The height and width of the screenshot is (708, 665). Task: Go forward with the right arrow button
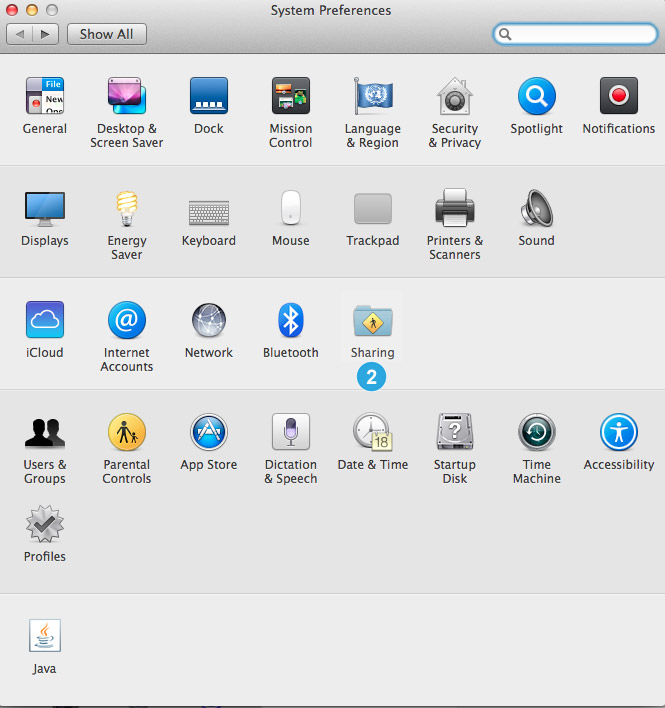[x=45, y=34]
